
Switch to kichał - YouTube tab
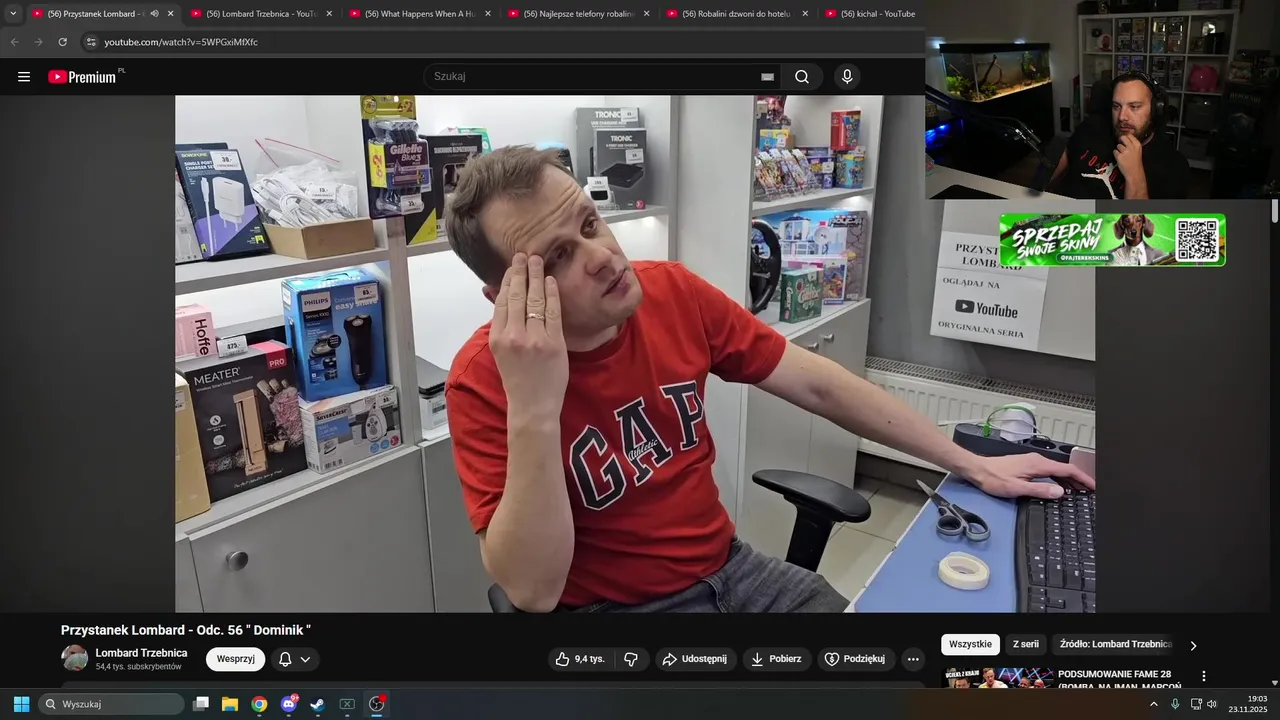coord(870,14)
